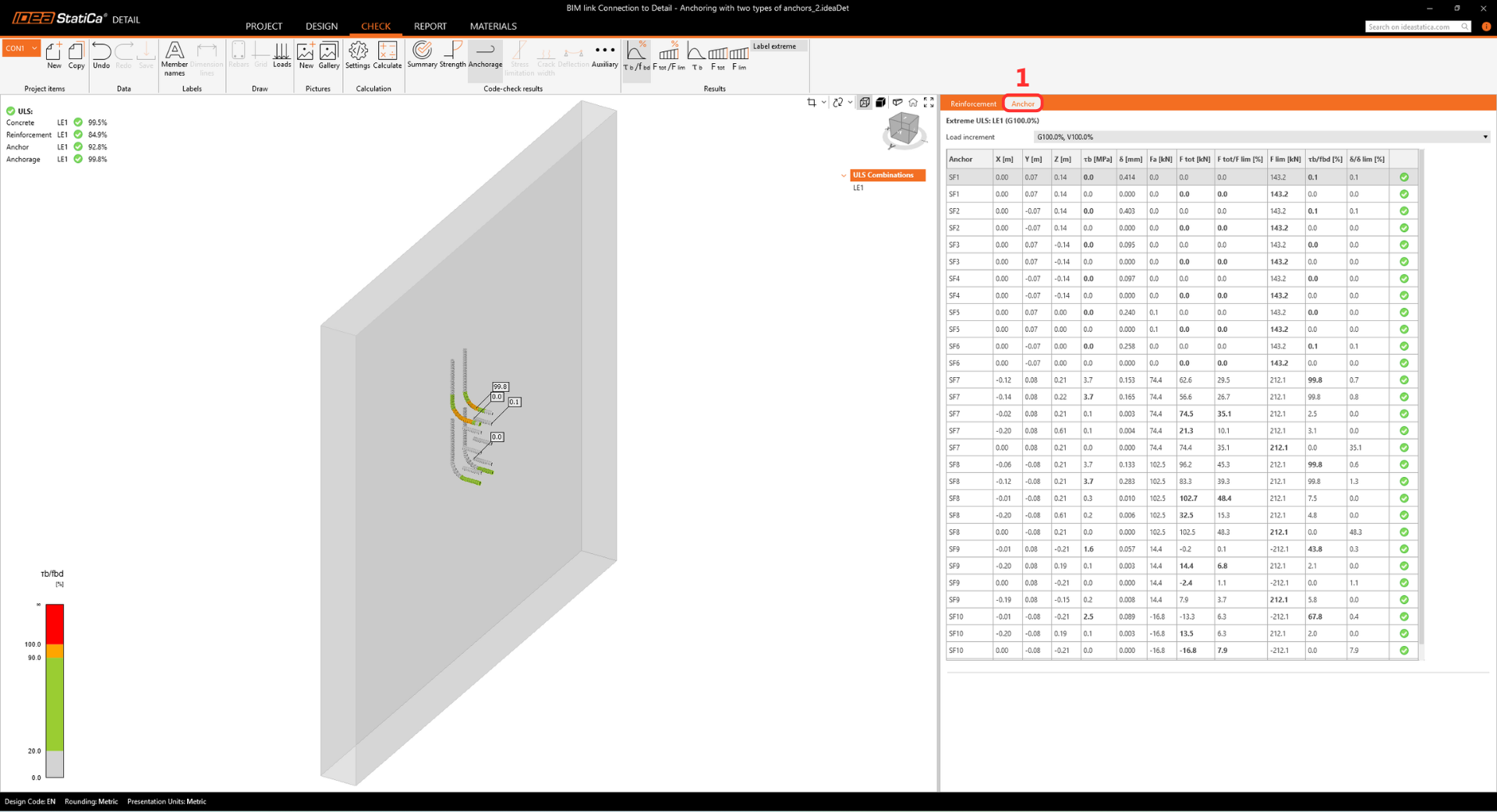
Task: Click the red band of the τb/fbd legend
Action: 55,623
